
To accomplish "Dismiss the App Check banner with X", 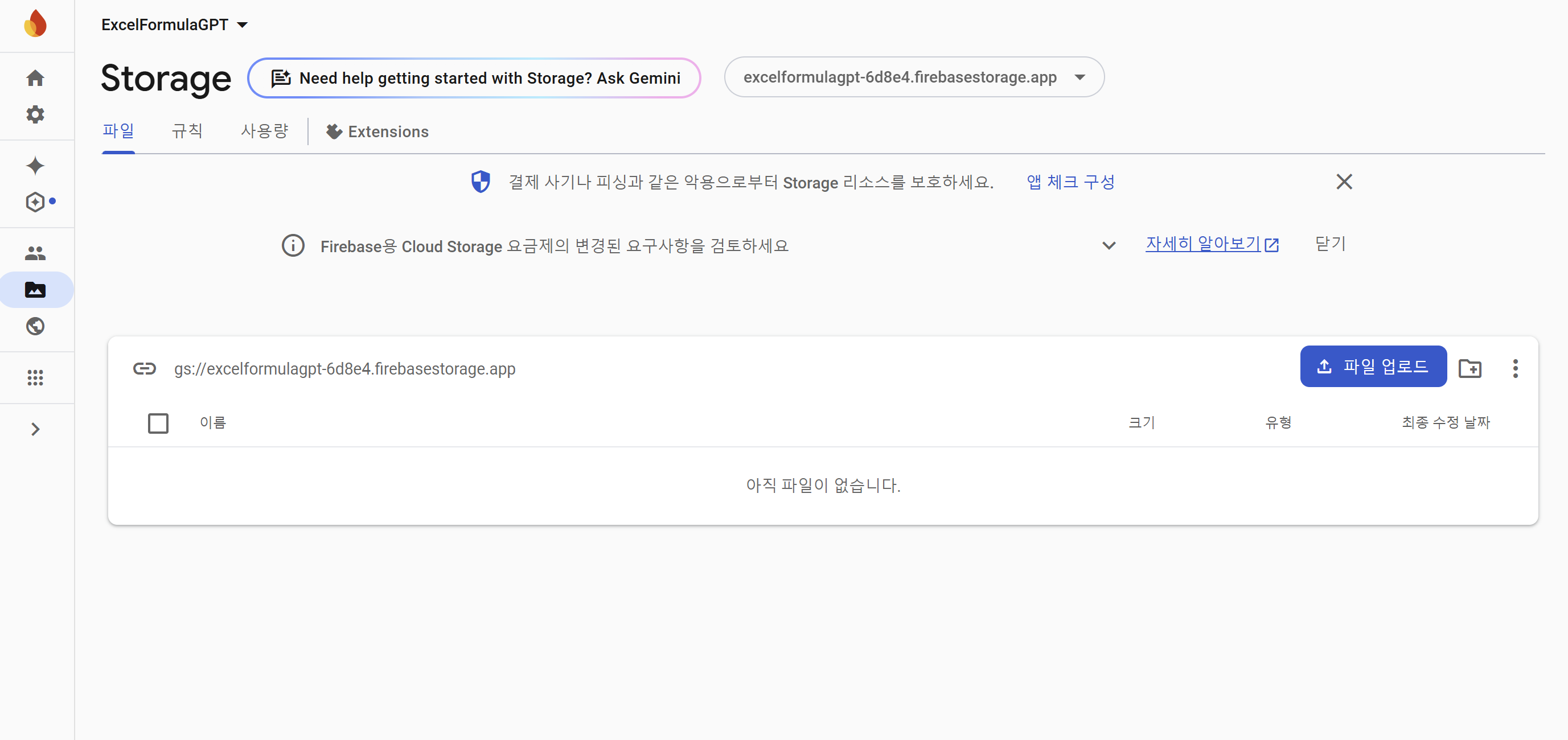I will click(x=1344, y=182).
